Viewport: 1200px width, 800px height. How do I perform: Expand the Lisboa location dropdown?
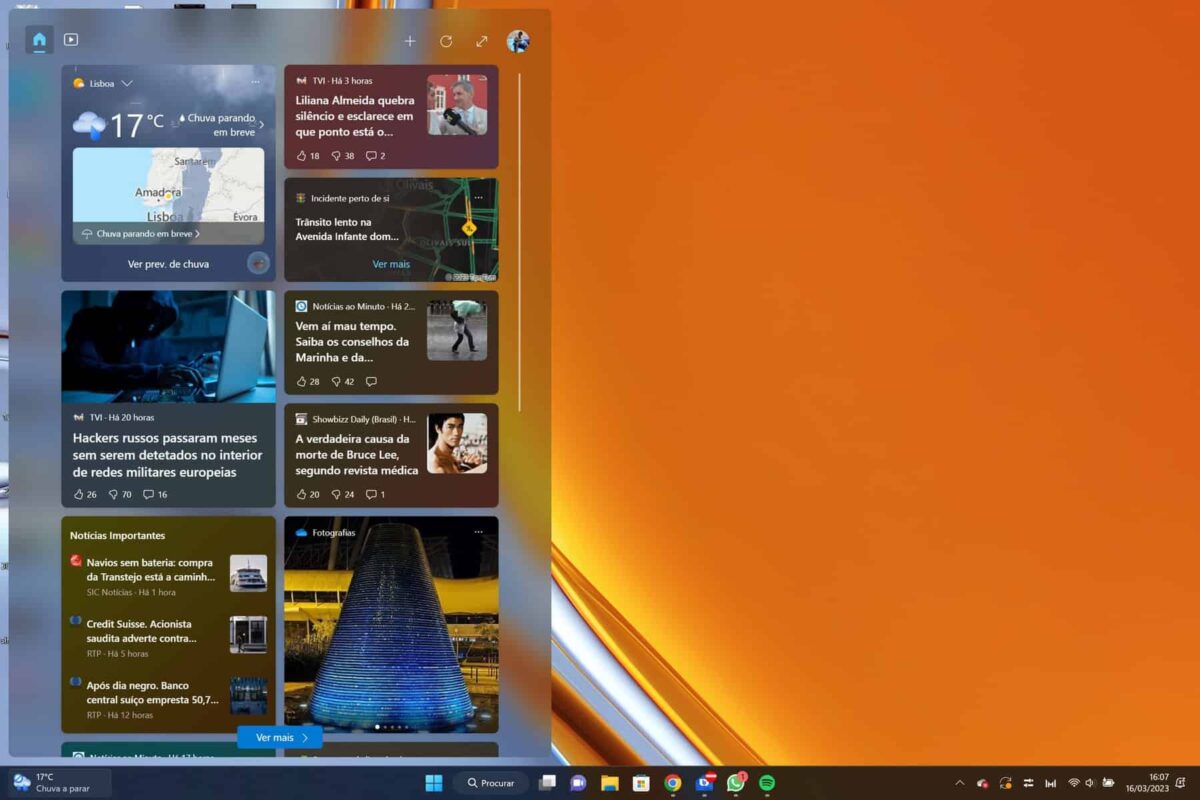pyautogui.click(x=127, y=83)
